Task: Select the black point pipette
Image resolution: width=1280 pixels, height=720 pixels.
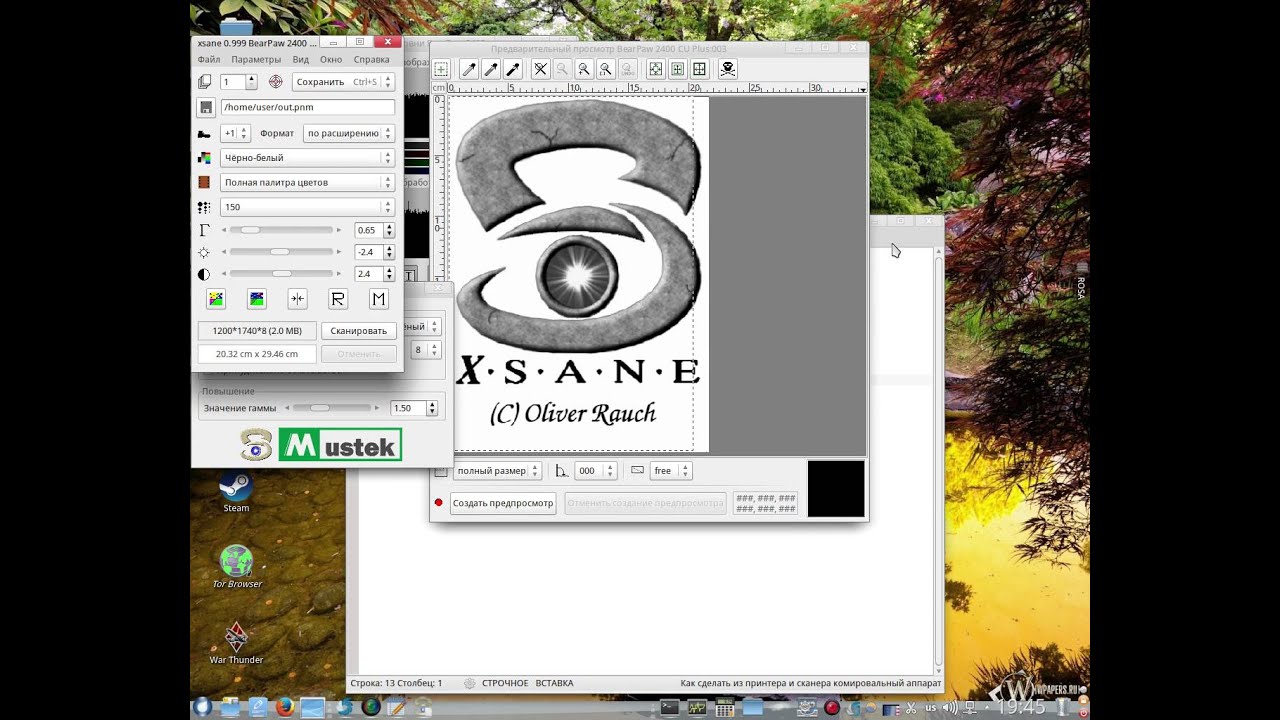Action: click(514, 69)
